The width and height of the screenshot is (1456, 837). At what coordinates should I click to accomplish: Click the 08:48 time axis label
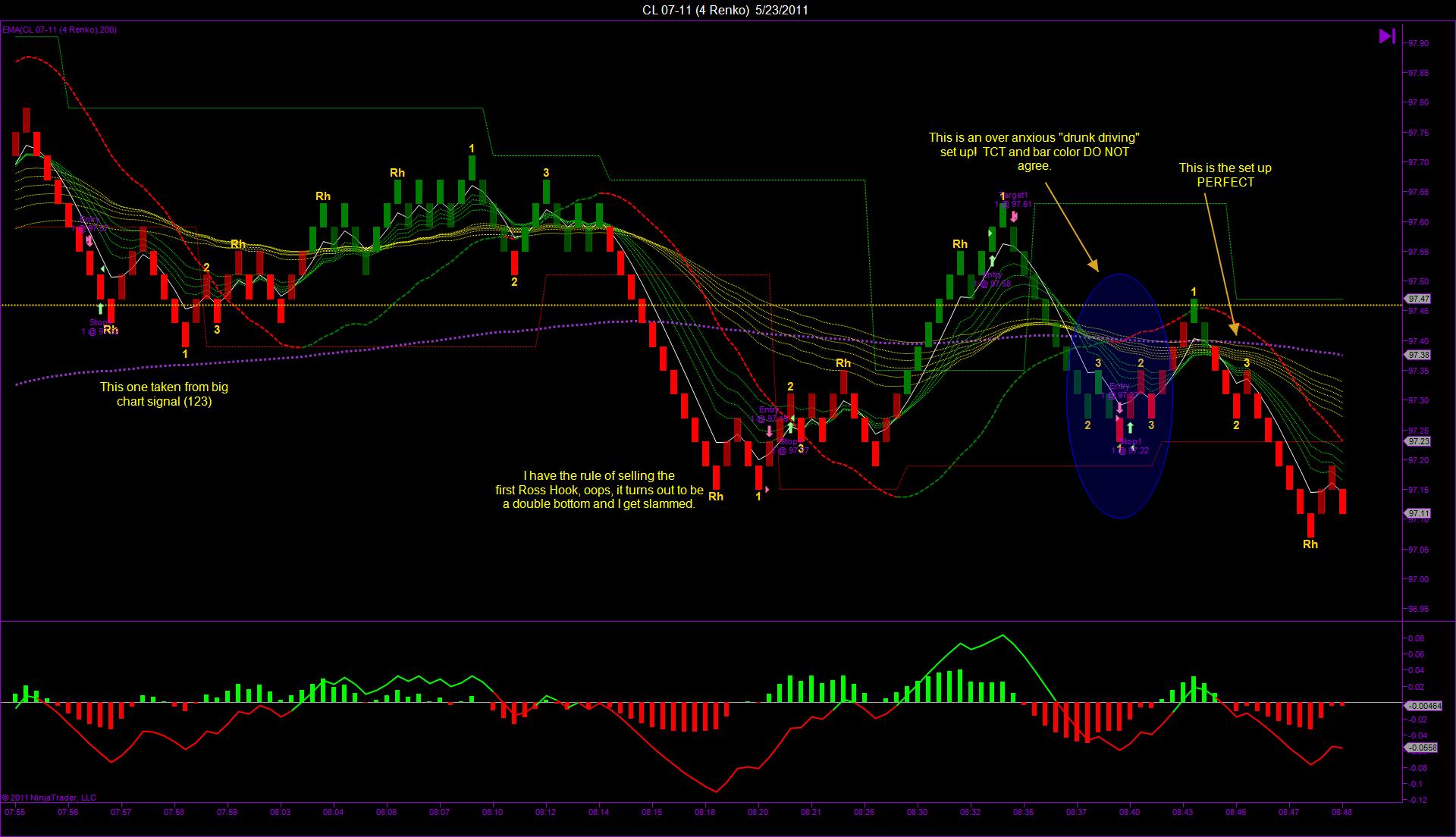(1341, 811)
